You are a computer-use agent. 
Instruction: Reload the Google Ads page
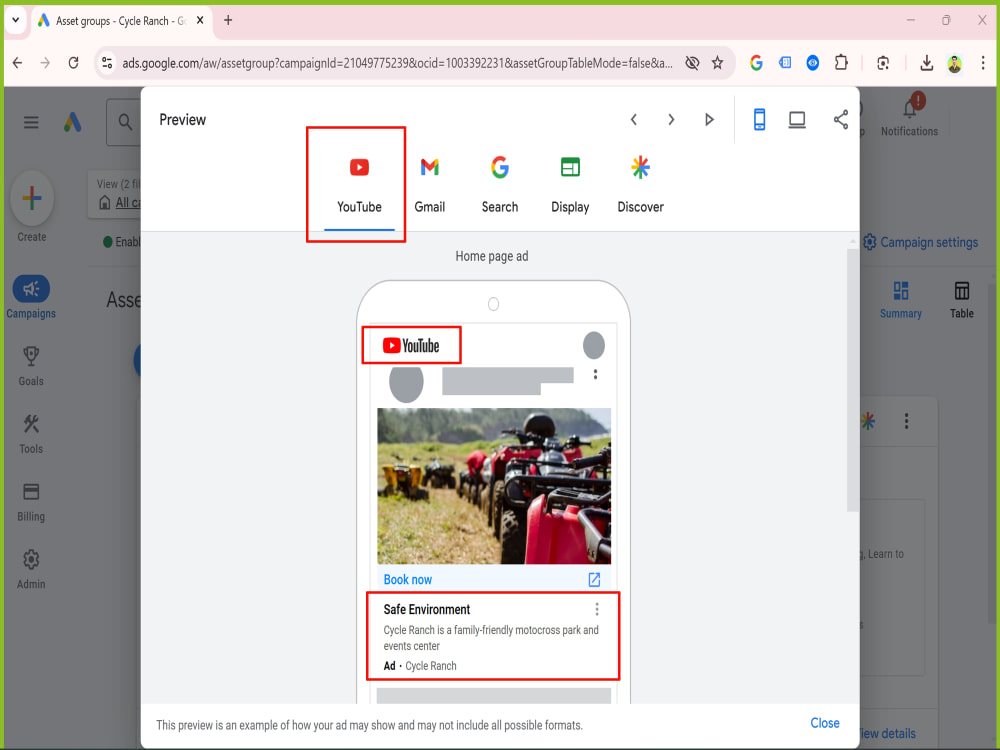[73, 62]
